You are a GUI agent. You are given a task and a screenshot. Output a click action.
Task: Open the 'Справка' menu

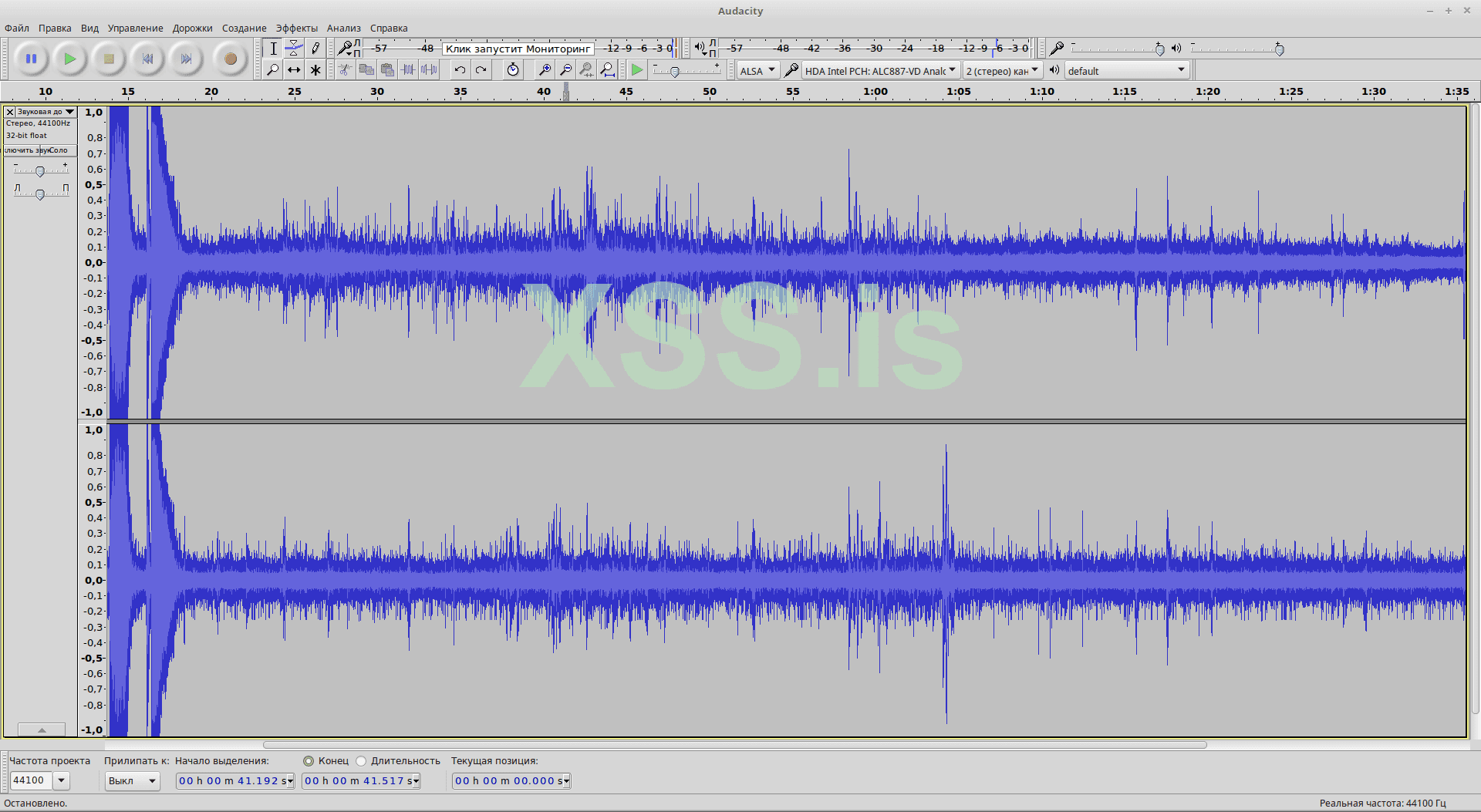point(389,29)
